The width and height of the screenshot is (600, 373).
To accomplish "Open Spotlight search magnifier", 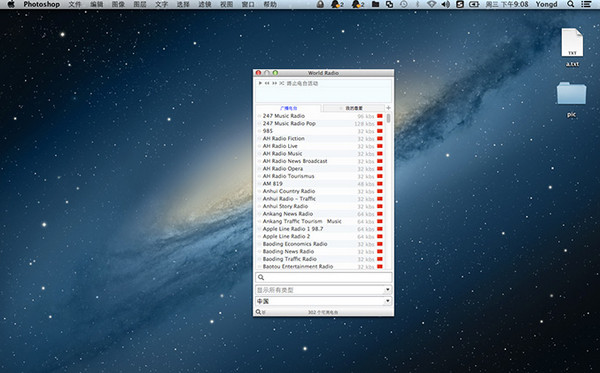I will (571, 4).
